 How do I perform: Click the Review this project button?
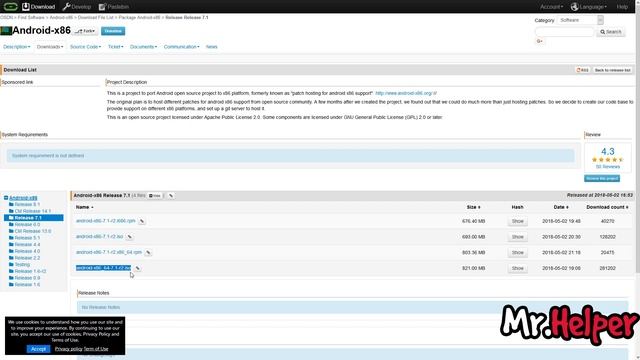tap(602, 178)
